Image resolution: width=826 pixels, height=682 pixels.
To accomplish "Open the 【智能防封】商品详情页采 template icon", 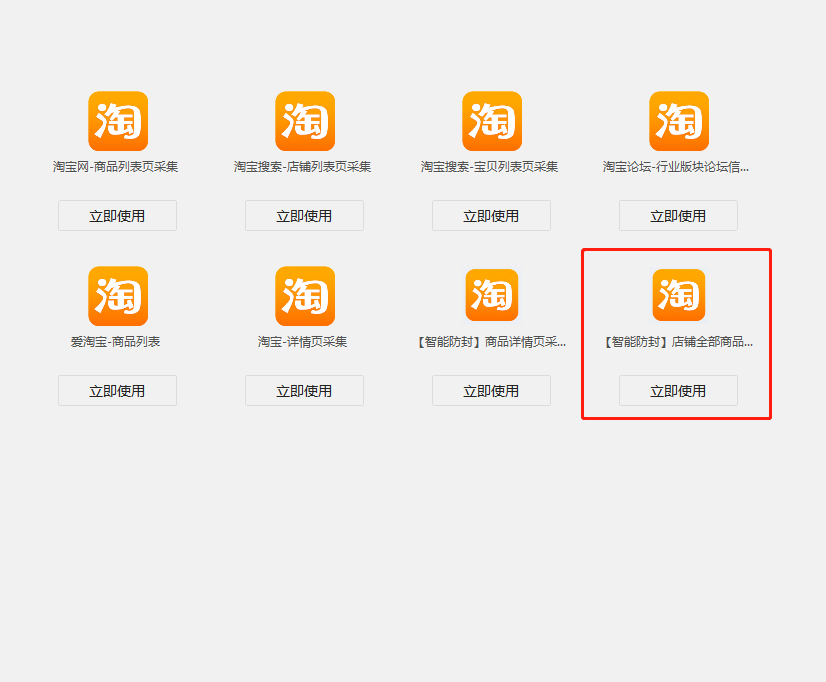I will [492, 295].
